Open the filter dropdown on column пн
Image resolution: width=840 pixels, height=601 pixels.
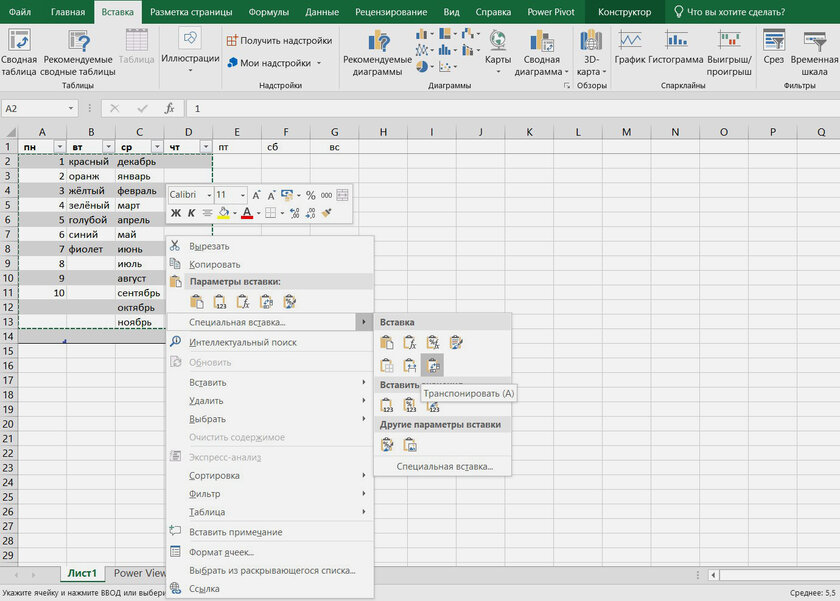(x=59, y=146)
